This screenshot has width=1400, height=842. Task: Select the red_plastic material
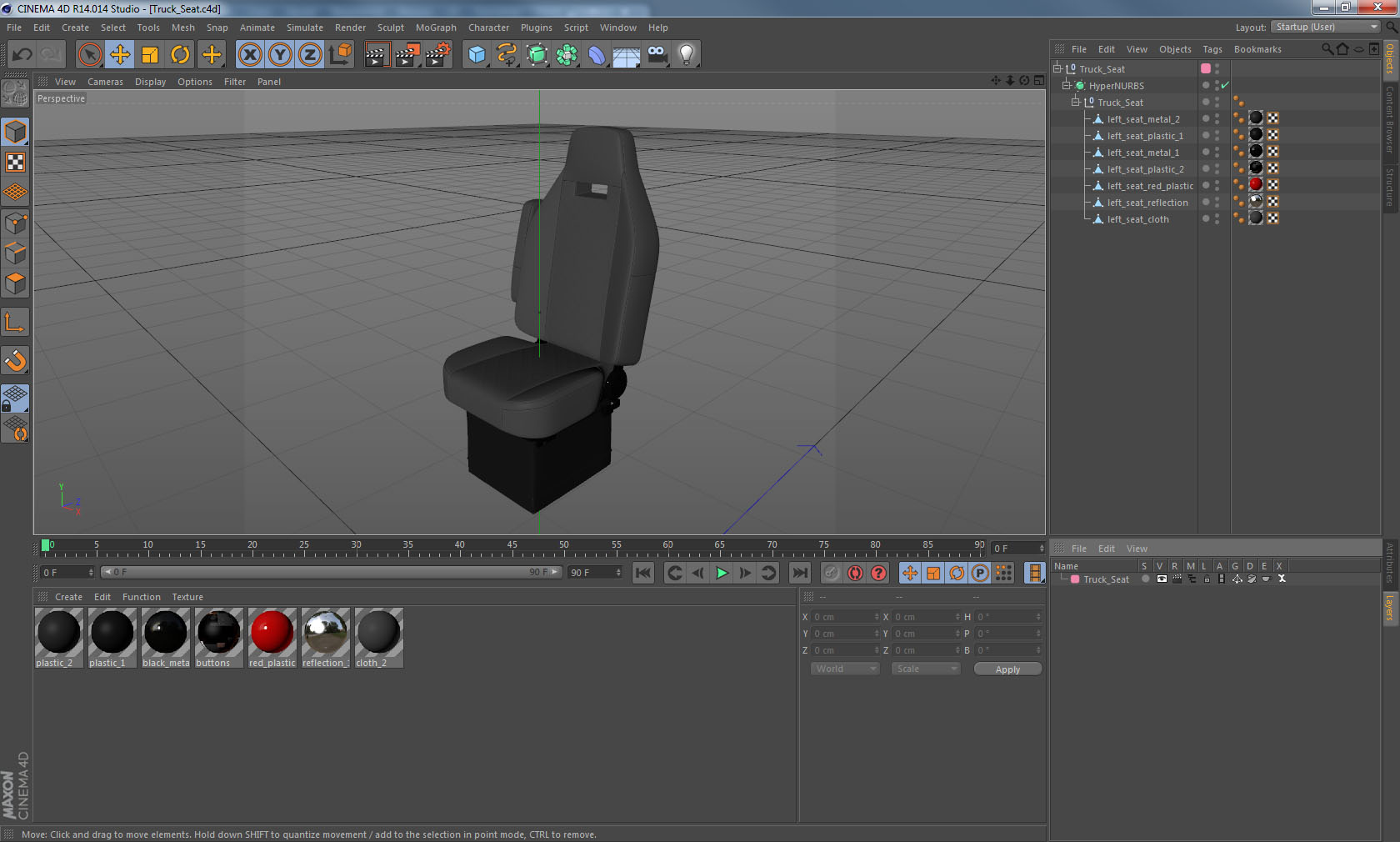click(x=272, y=638)
